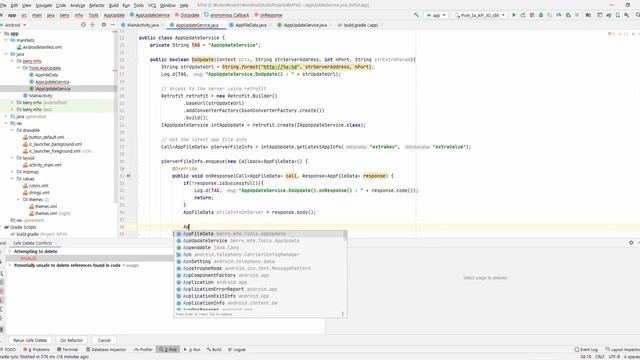Open the app run configuration dropdown

436,15
